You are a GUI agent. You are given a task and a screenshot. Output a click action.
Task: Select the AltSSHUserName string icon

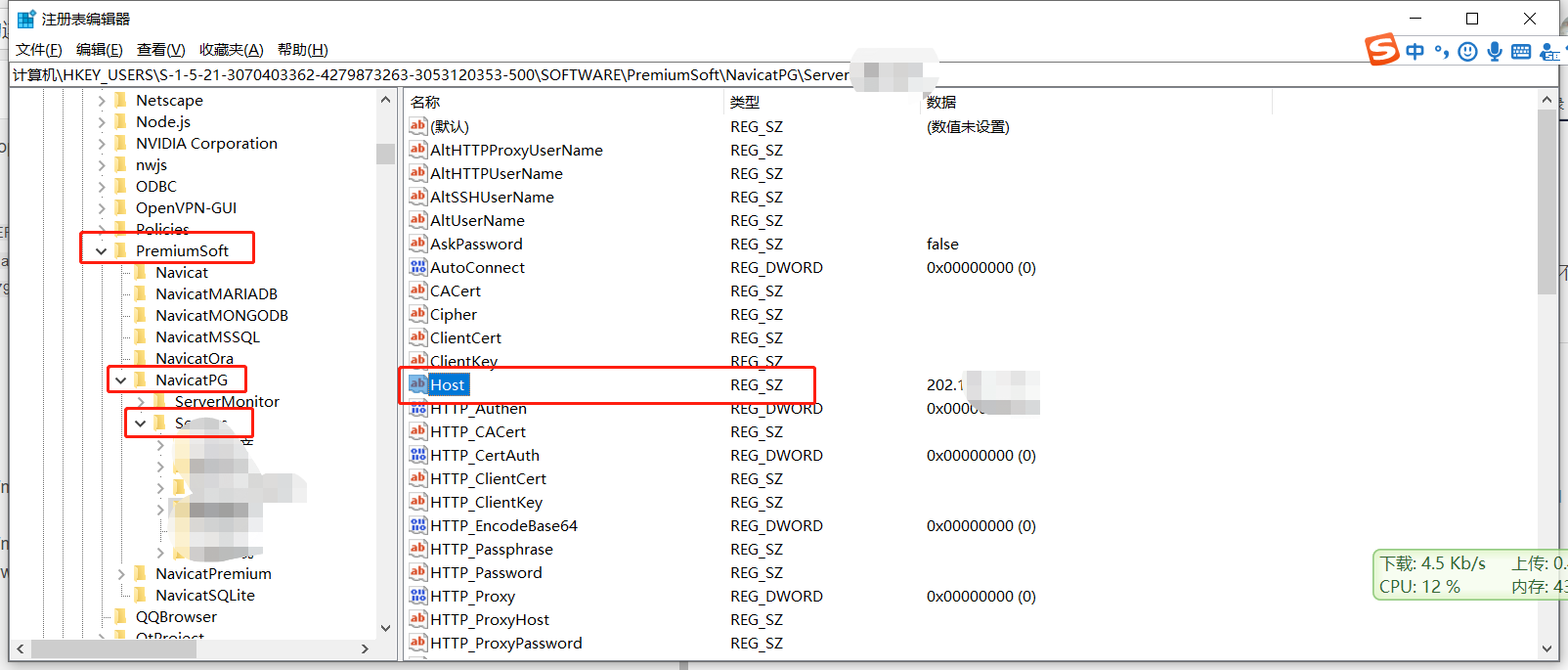pos(418,197)
